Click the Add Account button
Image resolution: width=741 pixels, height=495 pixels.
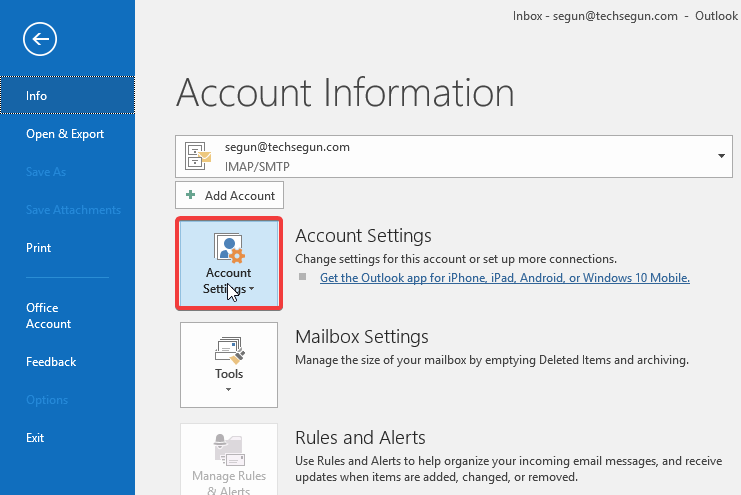pos(229,195)
